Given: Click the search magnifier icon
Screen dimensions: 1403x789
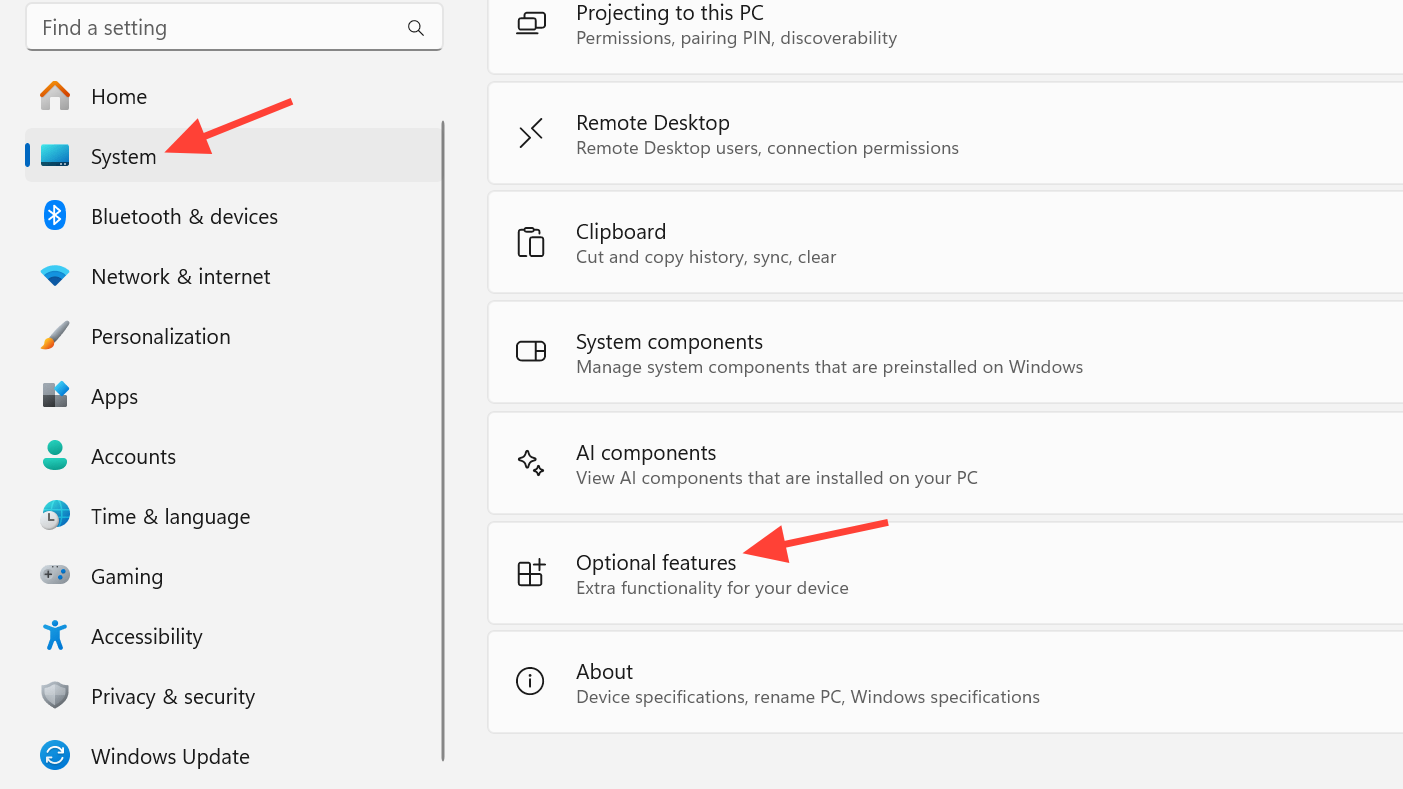Looking at the screenshot, I should (x=416, y=28).
